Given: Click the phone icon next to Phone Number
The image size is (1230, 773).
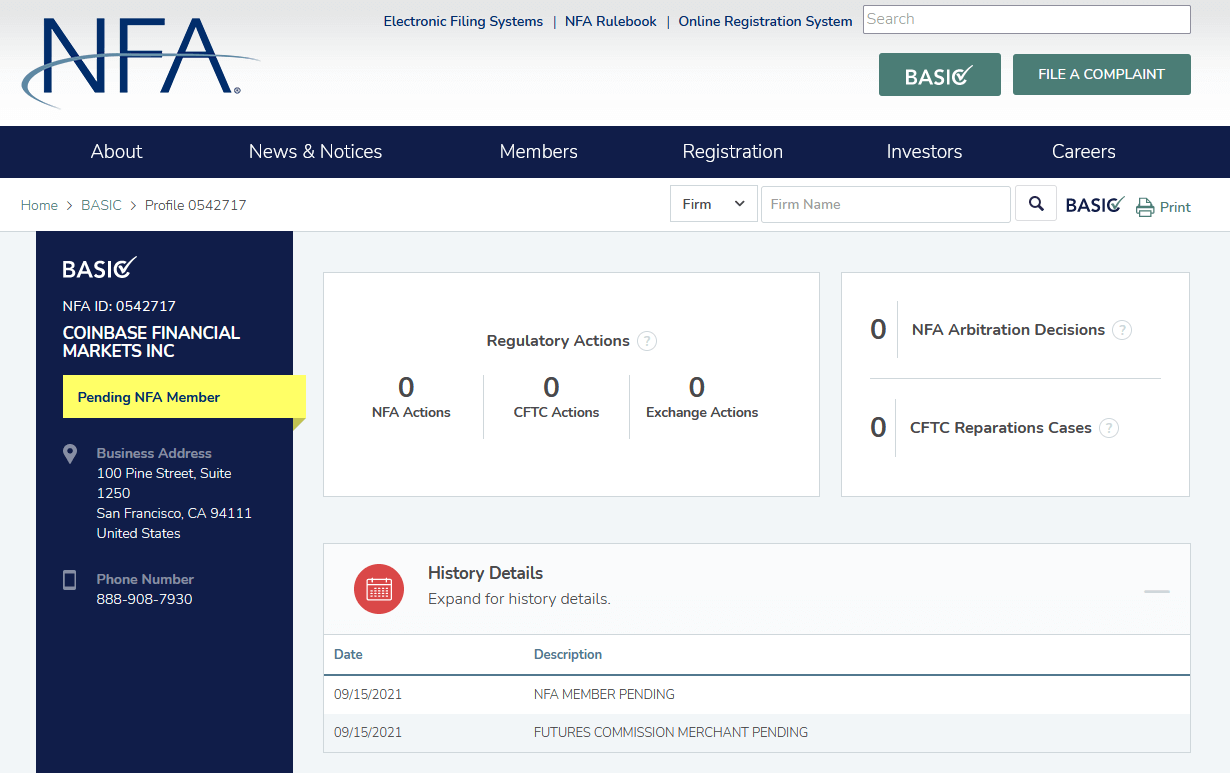Looking at the screenshot, I should (70, 579).
